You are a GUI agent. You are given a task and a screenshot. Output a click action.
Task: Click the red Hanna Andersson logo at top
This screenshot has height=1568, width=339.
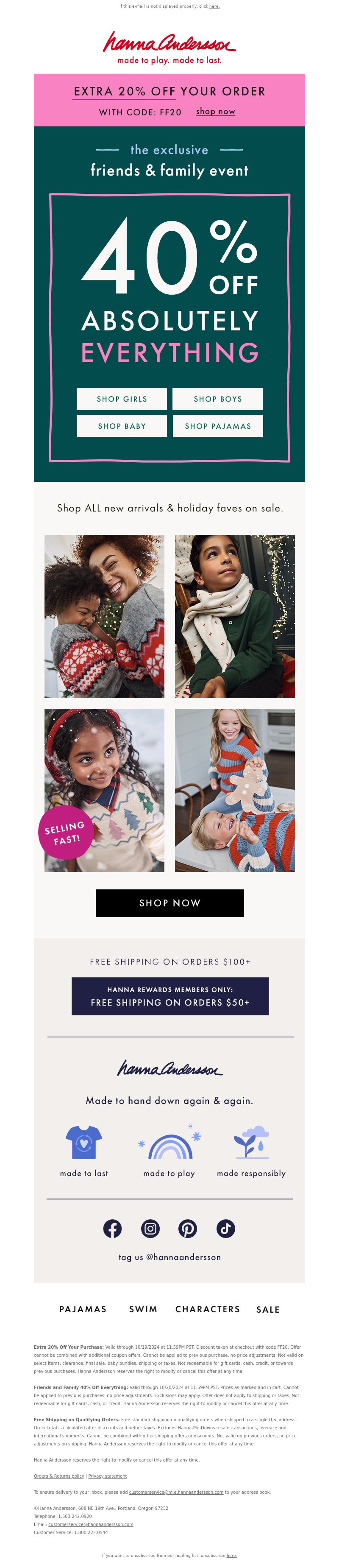(x=169, y=48)
